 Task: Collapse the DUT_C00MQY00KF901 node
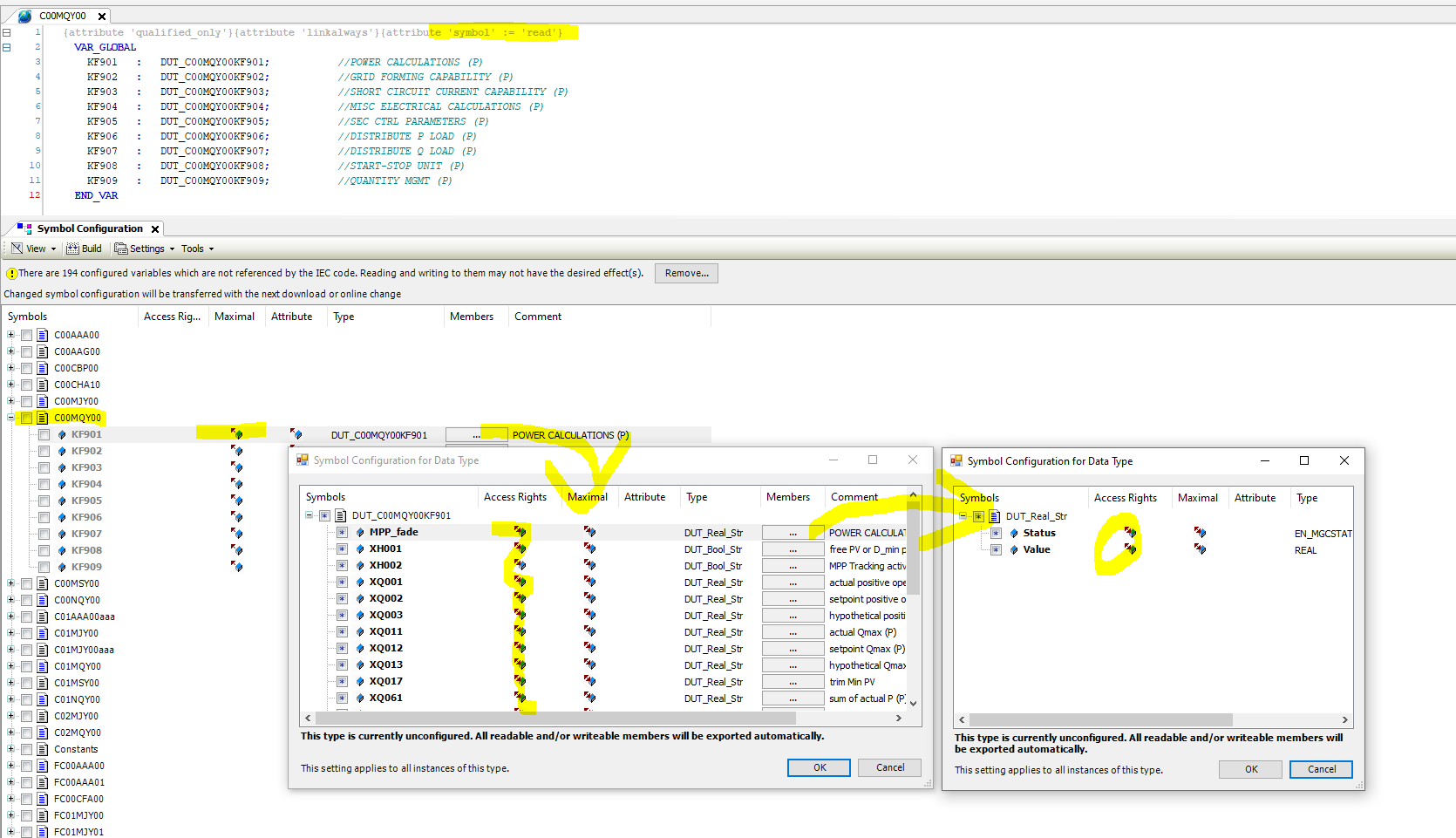(309, 515)
